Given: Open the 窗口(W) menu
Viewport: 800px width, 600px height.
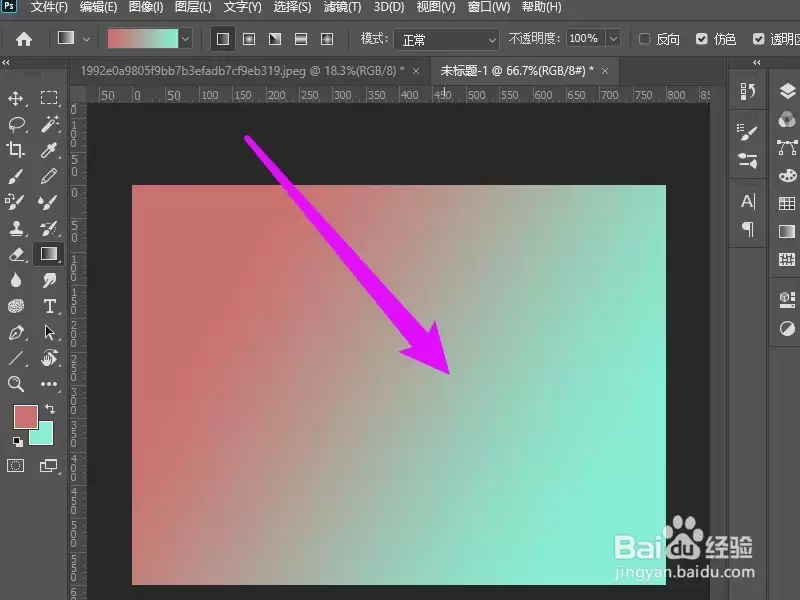Looking at the screenshot, I should click(489, 7).
